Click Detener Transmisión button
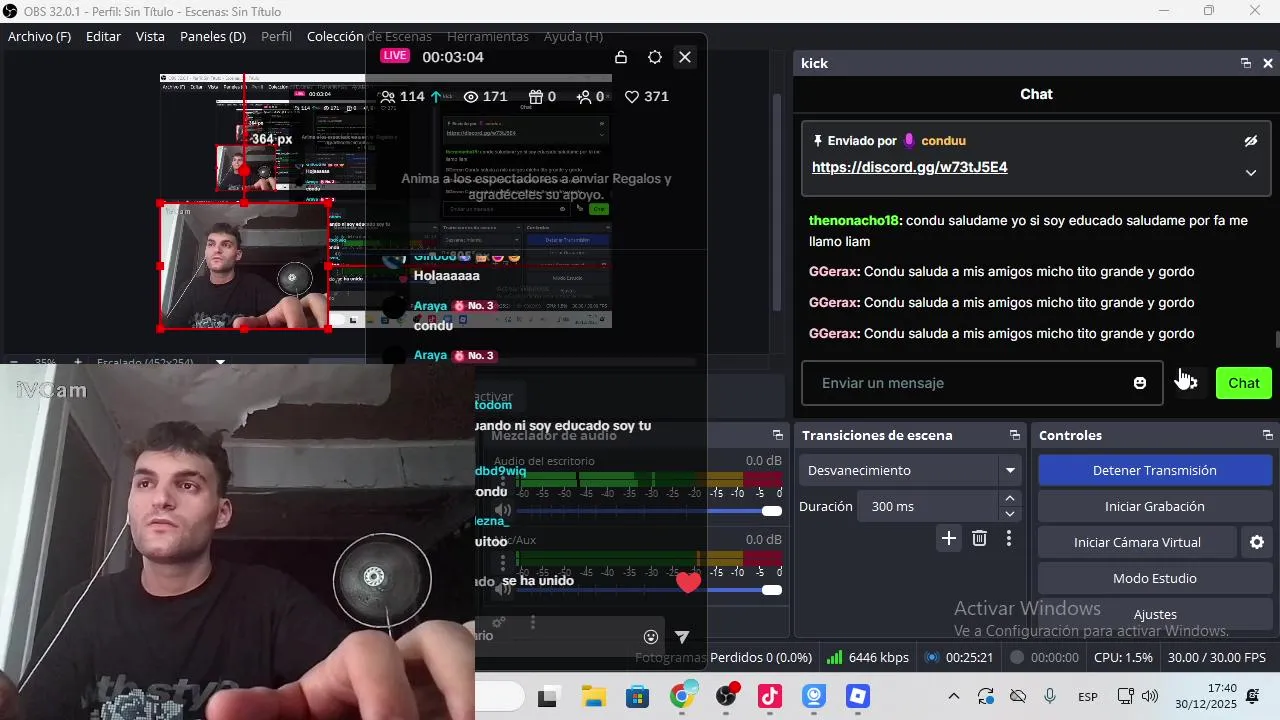 [x=1155, y=470]
